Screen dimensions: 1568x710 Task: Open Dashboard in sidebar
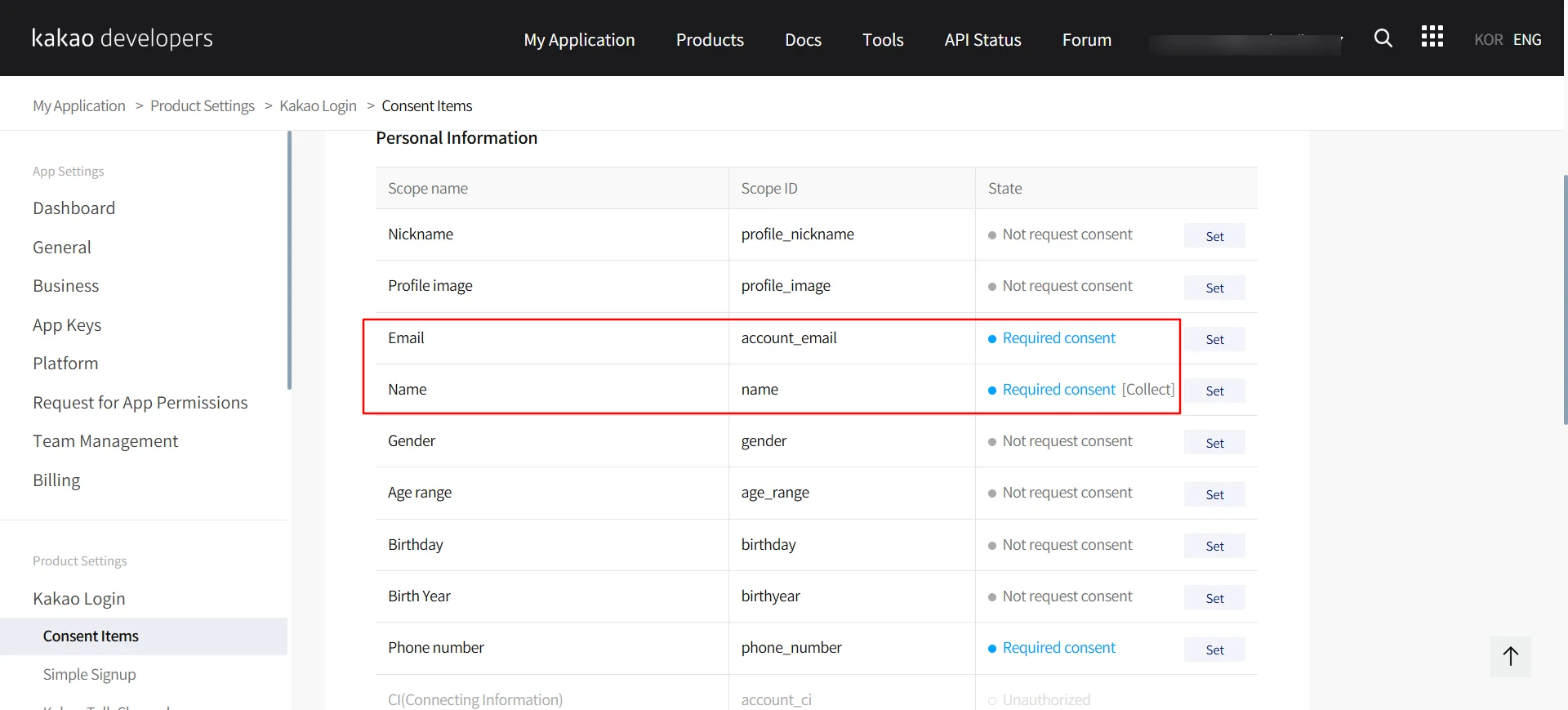tap(73, 208)
